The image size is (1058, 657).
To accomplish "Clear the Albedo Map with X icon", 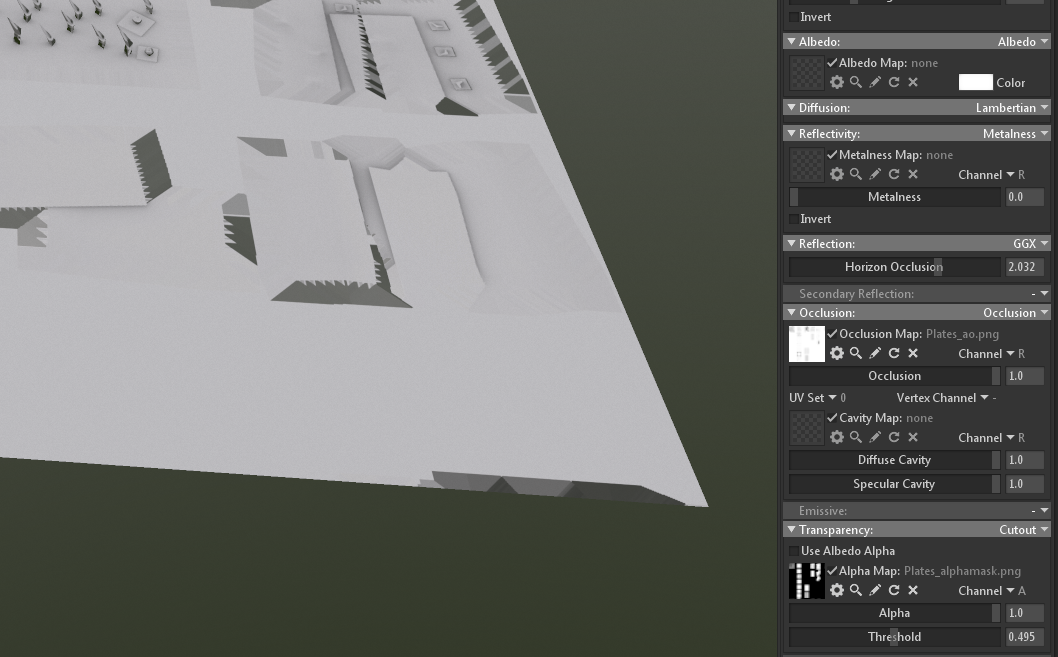I will 913,82.
